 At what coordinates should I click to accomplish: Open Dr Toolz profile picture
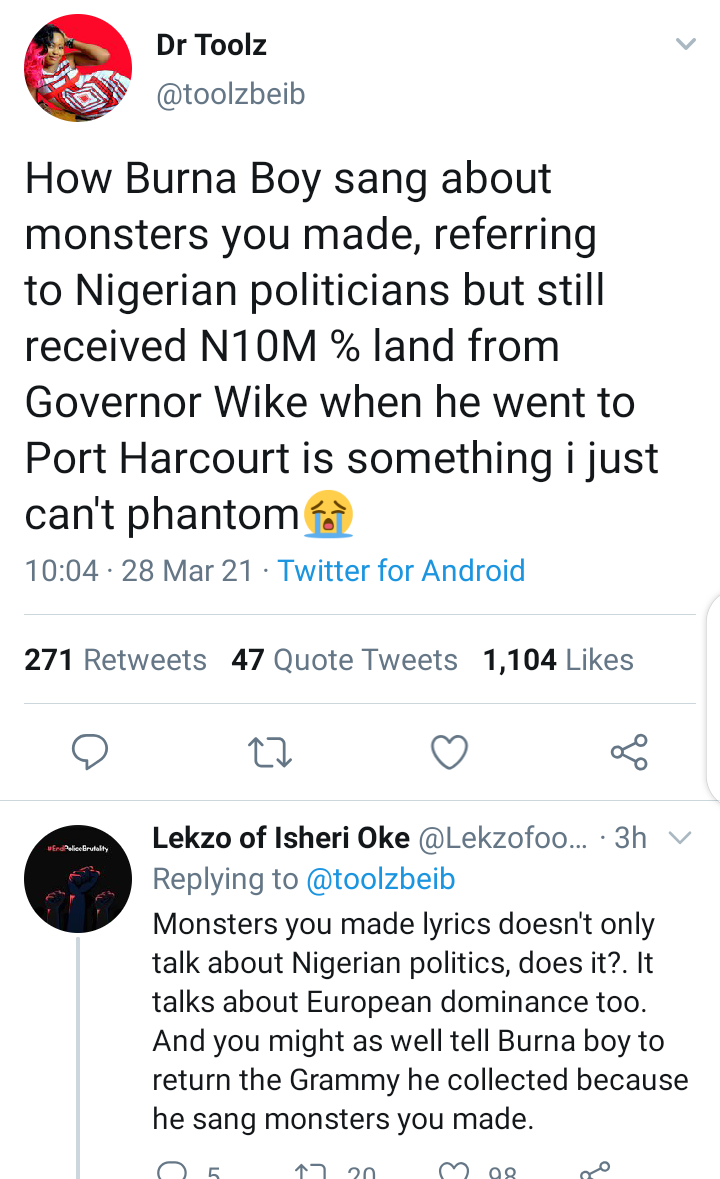(78, 69)
